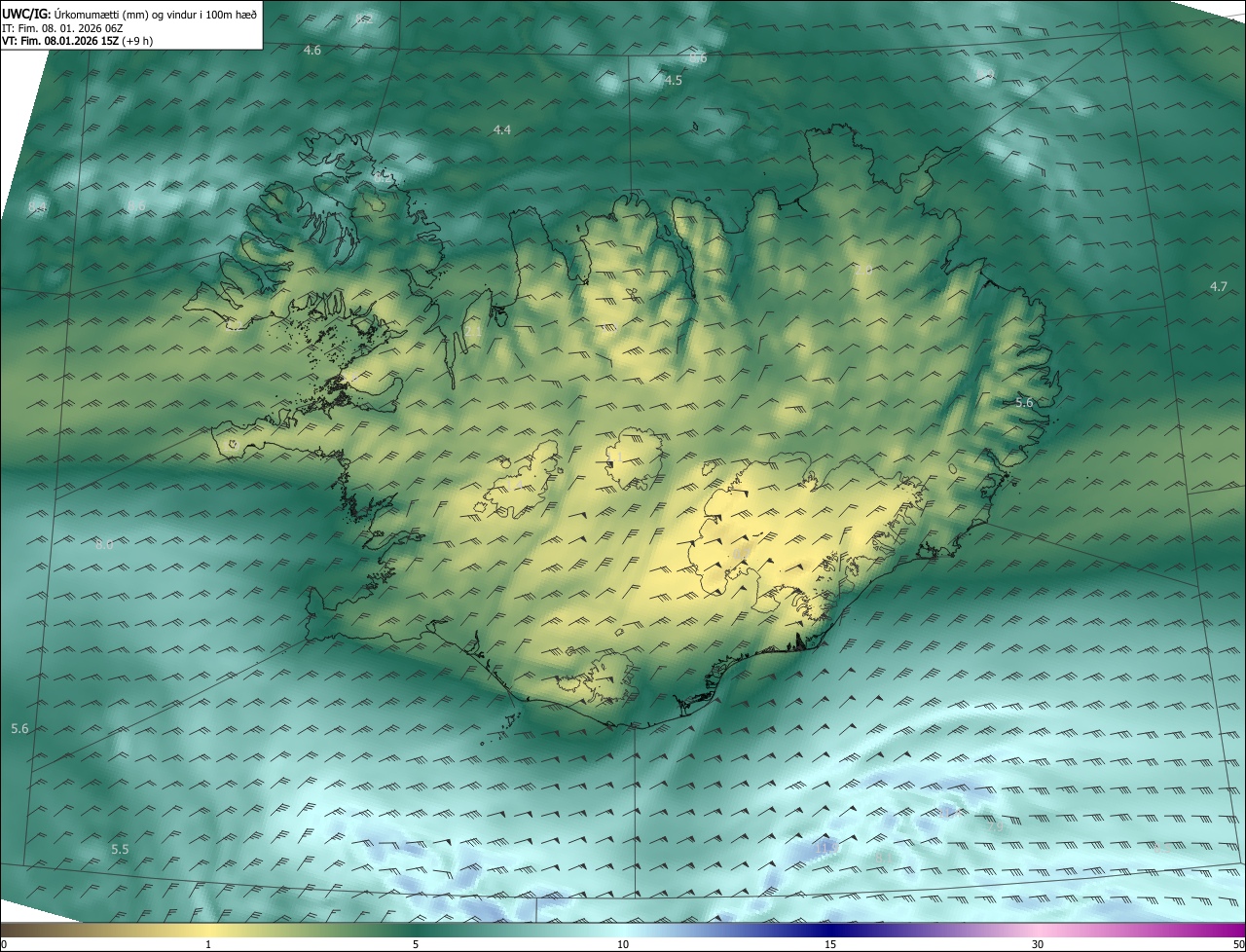Click the 11.9 value label on the map

point(828,849)
